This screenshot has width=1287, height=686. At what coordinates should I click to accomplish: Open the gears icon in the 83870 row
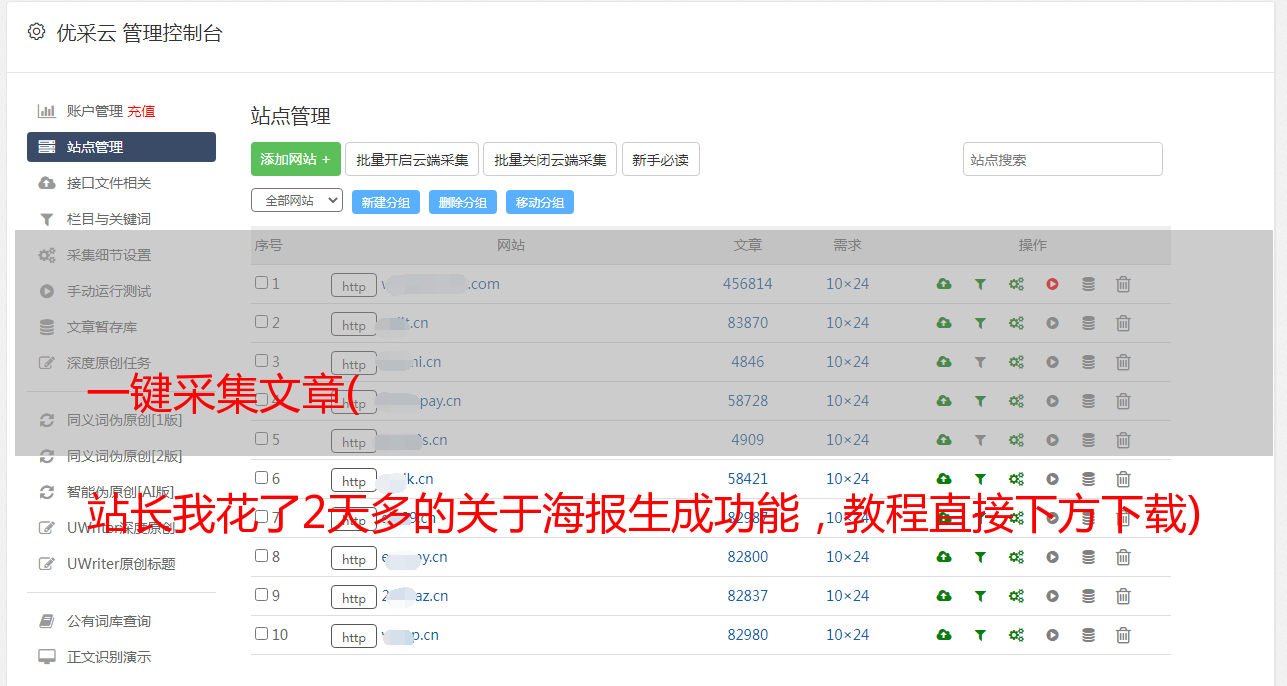(x=1016, y=323)
